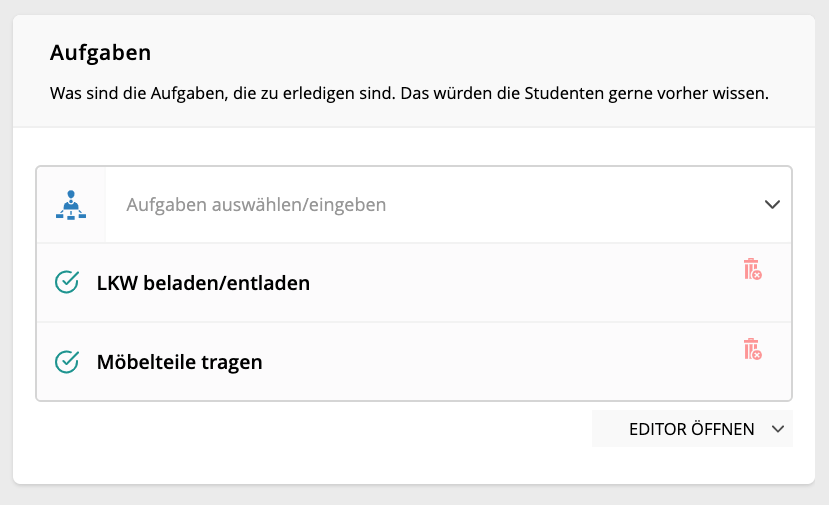Click empty space in the Möbelteile tragen row

[x=502, y=362]
